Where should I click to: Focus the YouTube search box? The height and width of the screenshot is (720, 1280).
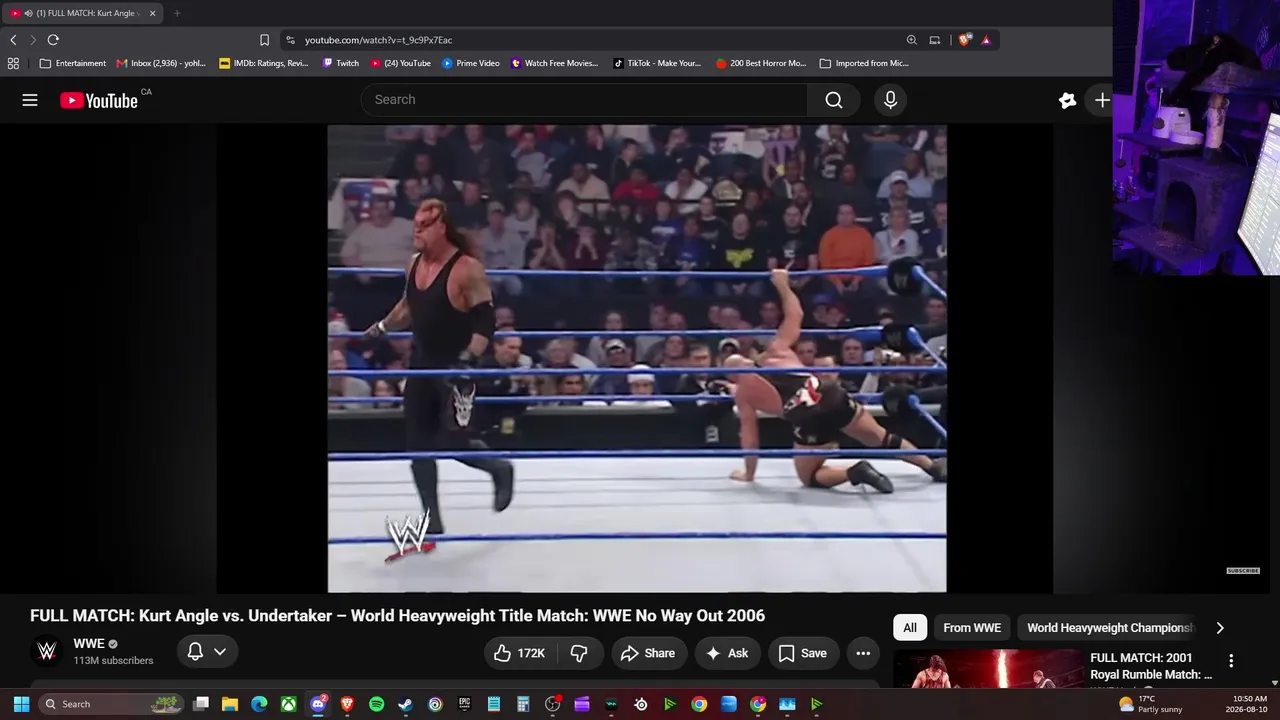coord(584,100)
